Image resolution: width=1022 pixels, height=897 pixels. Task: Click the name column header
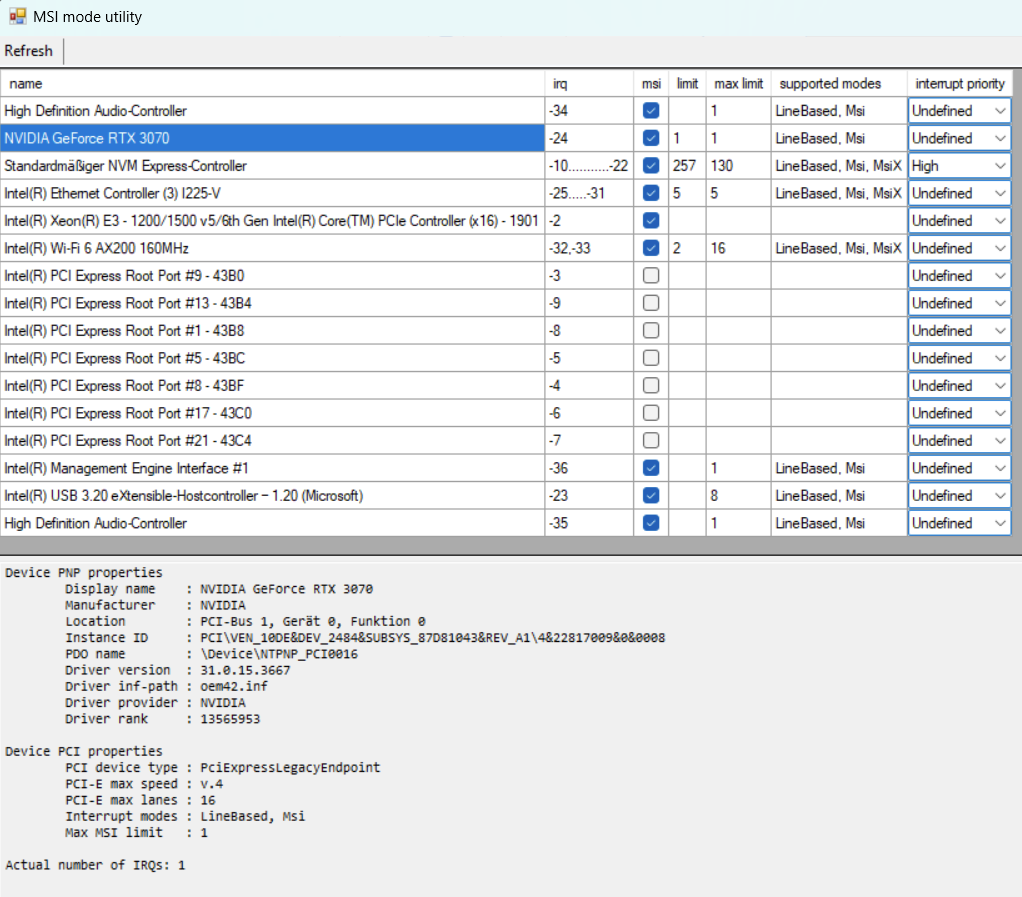pyautogui.click(x=272, y=83)
